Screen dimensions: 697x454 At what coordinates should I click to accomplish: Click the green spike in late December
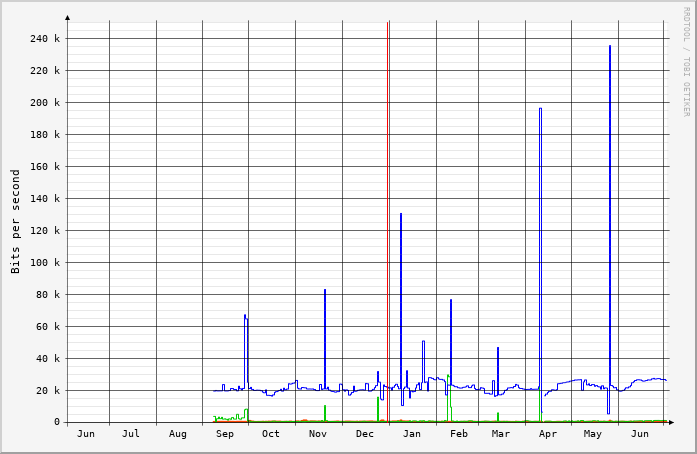point(378,409)
